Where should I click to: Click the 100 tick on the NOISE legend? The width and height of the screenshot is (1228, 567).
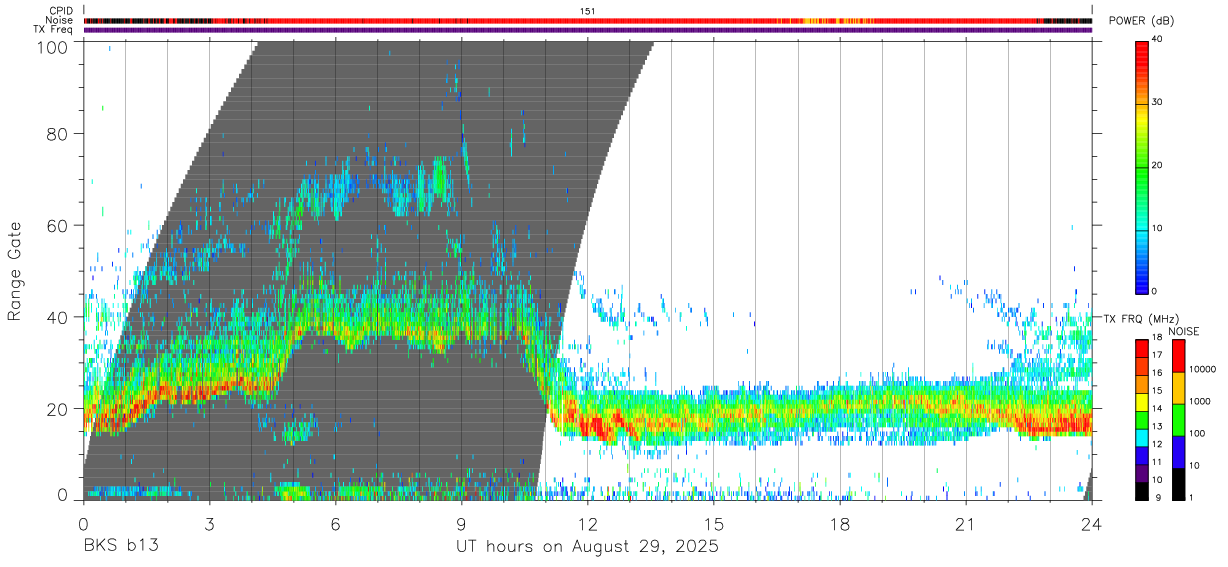tap(1198, 434)
